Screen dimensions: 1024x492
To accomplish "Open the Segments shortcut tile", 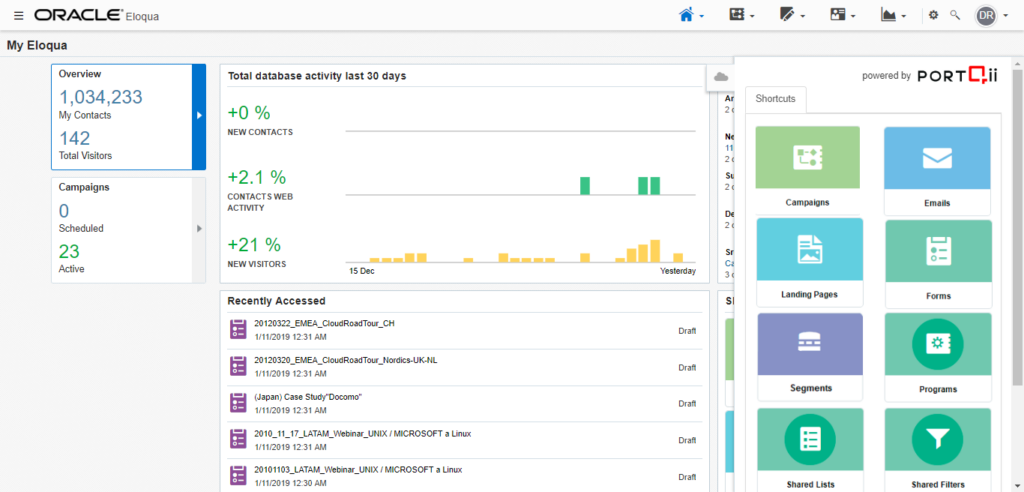I will coord(810,357).
